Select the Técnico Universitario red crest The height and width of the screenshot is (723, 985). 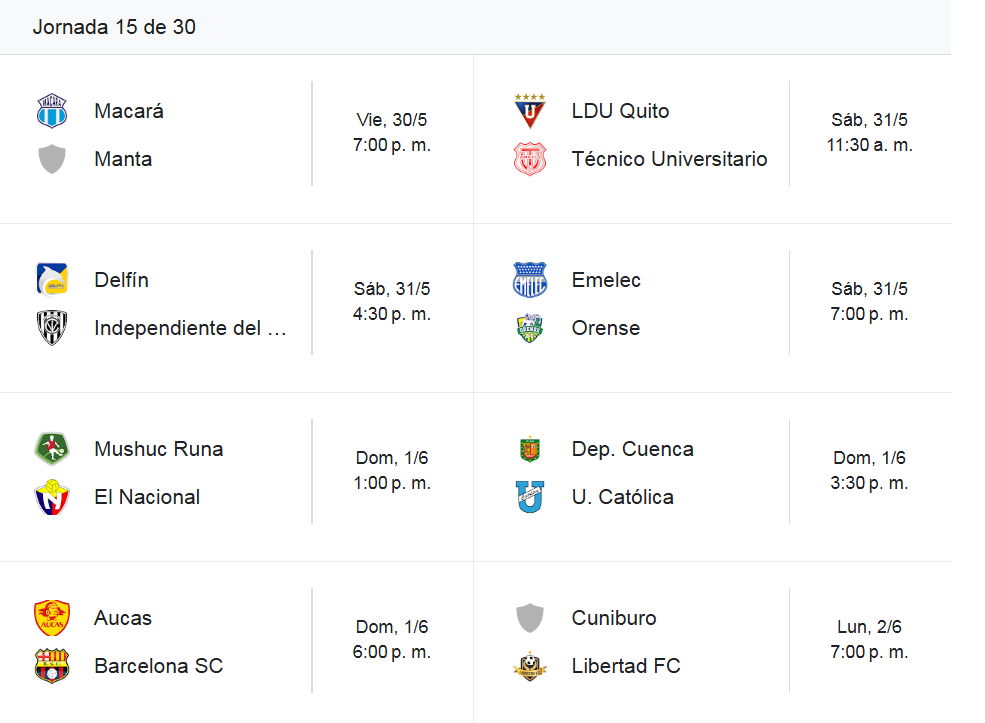pos(530,159)
